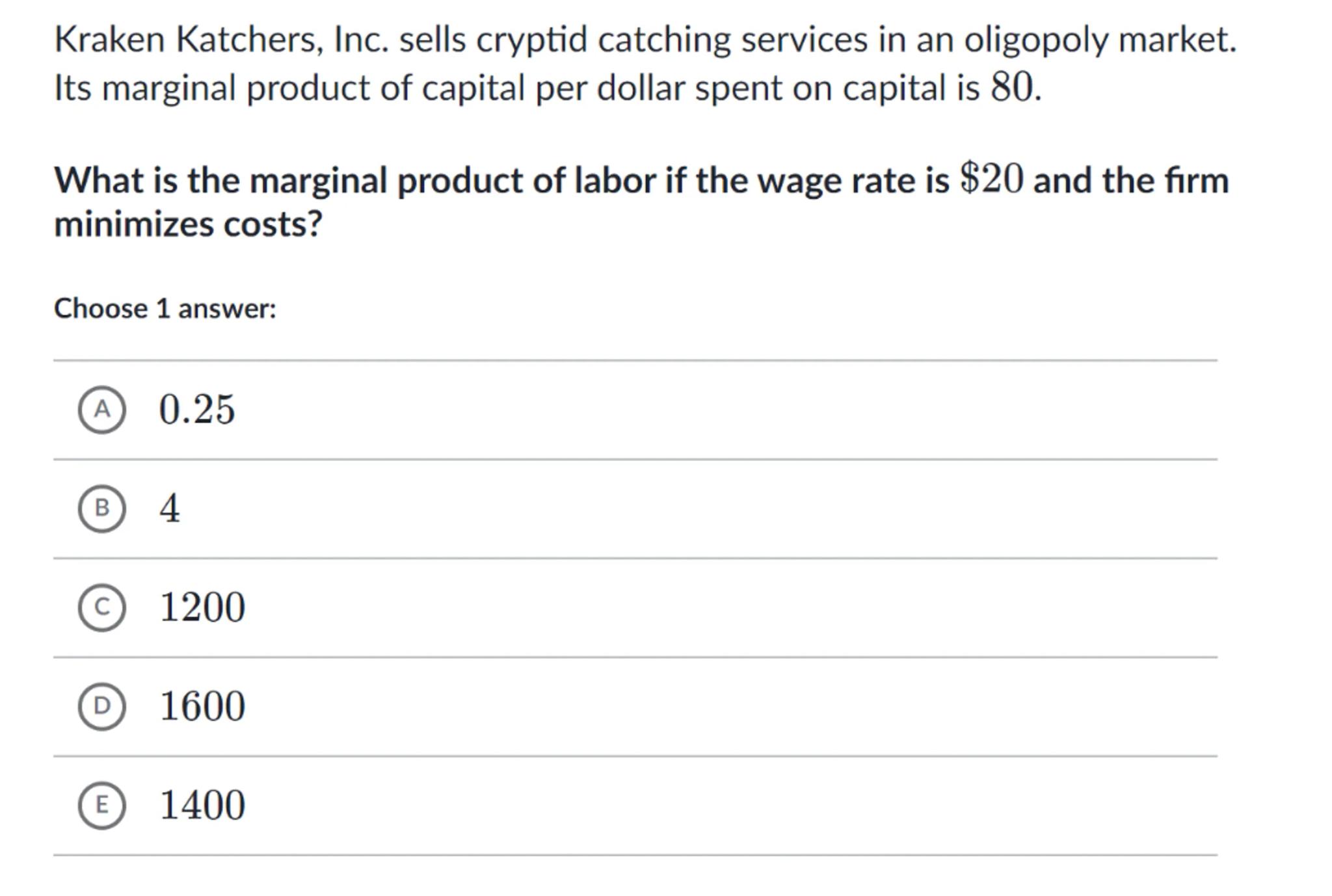
Task: Click the words "minimizes costs?"
Action: tap(188, 224)
